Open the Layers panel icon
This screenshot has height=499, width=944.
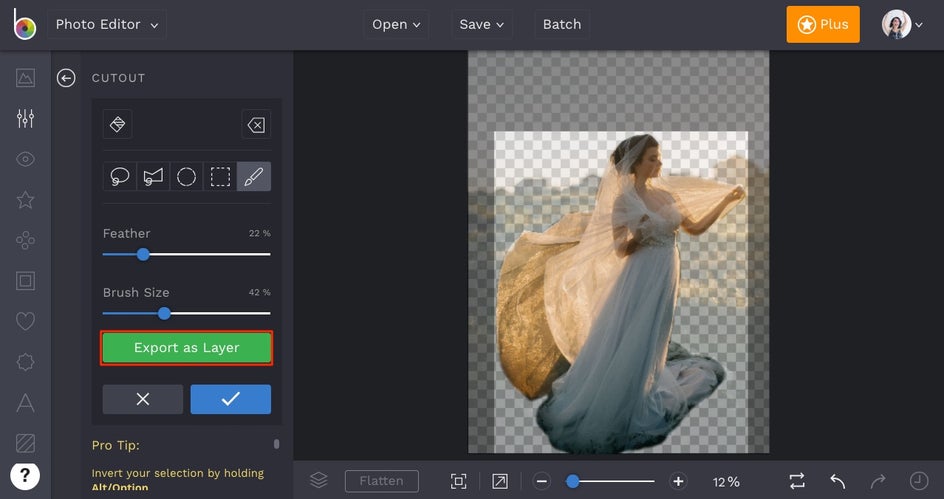(318, 481)
